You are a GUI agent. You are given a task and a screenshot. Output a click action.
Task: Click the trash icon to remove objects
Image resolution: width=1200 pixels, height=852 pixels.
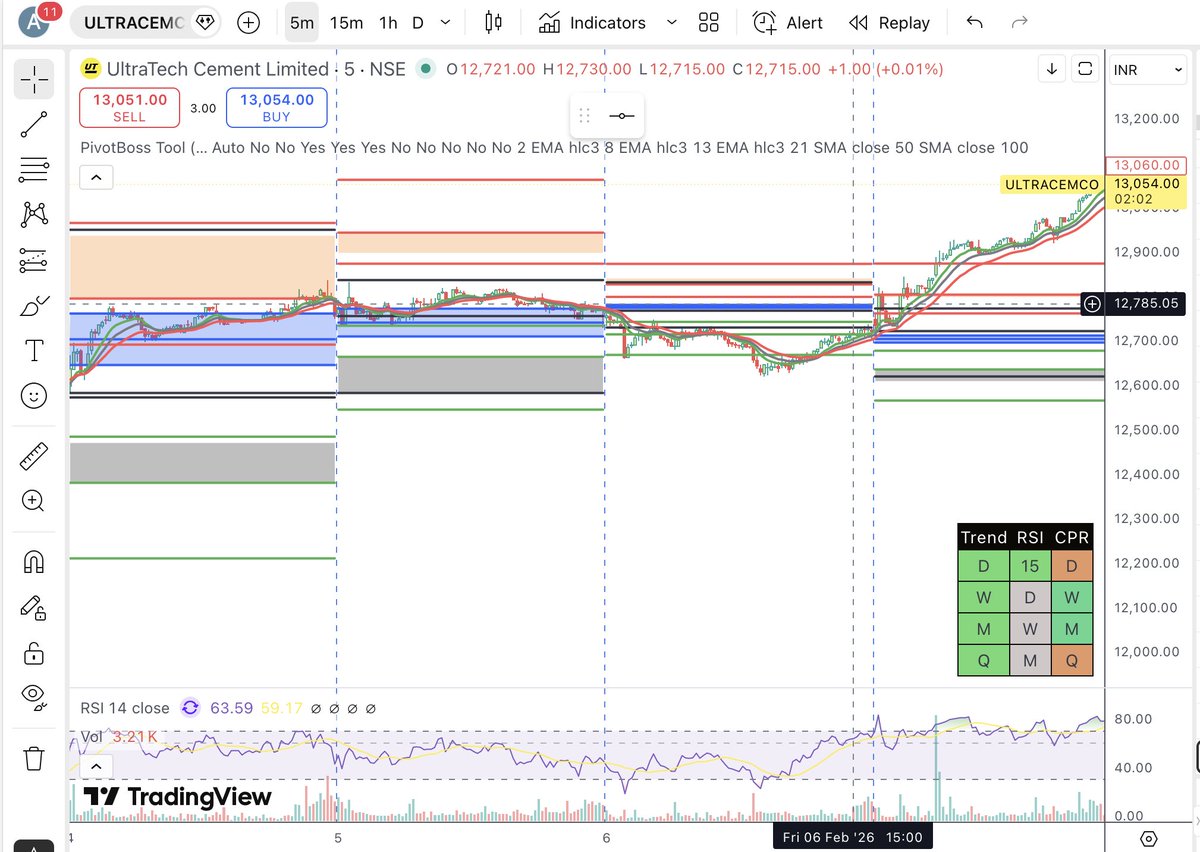pyautogui.click(x=34, y=758)
